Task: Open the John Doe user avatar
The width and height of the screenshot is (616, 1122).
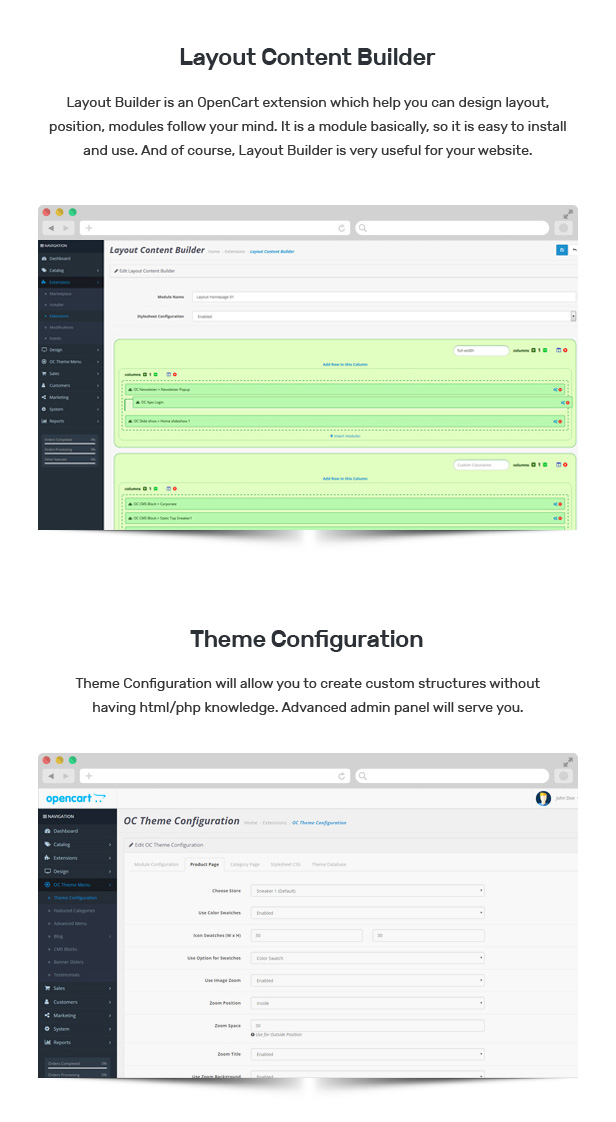Action: click(543, 798)
